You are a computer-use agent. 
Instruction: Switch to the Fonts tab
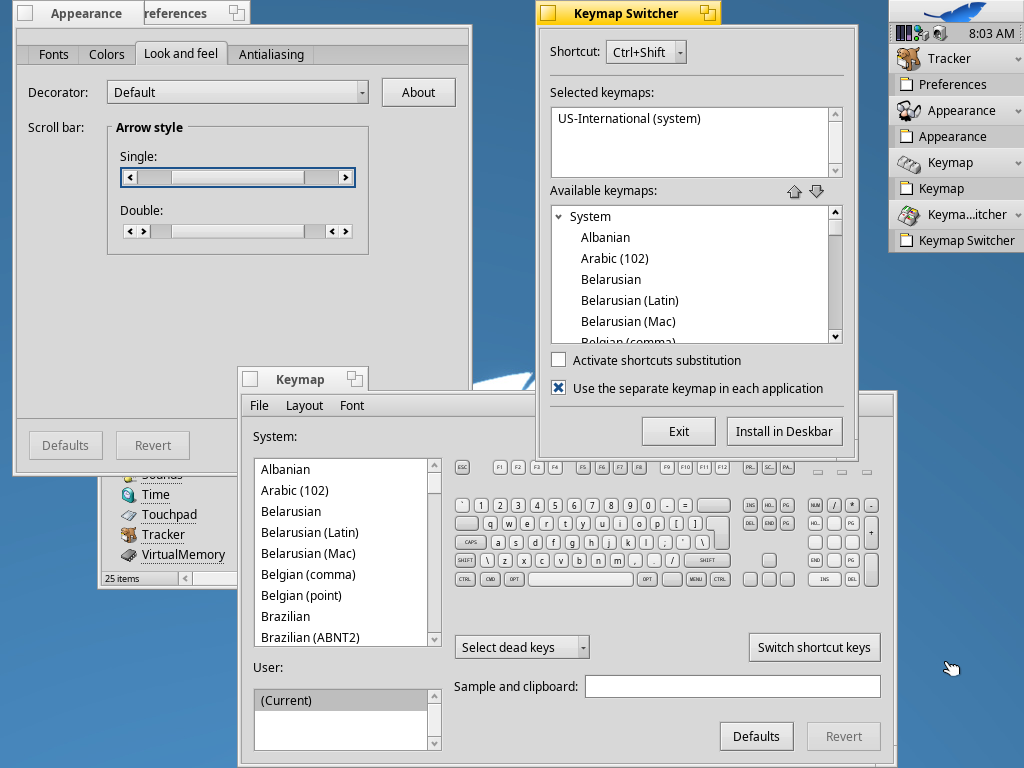coord(54,54)
